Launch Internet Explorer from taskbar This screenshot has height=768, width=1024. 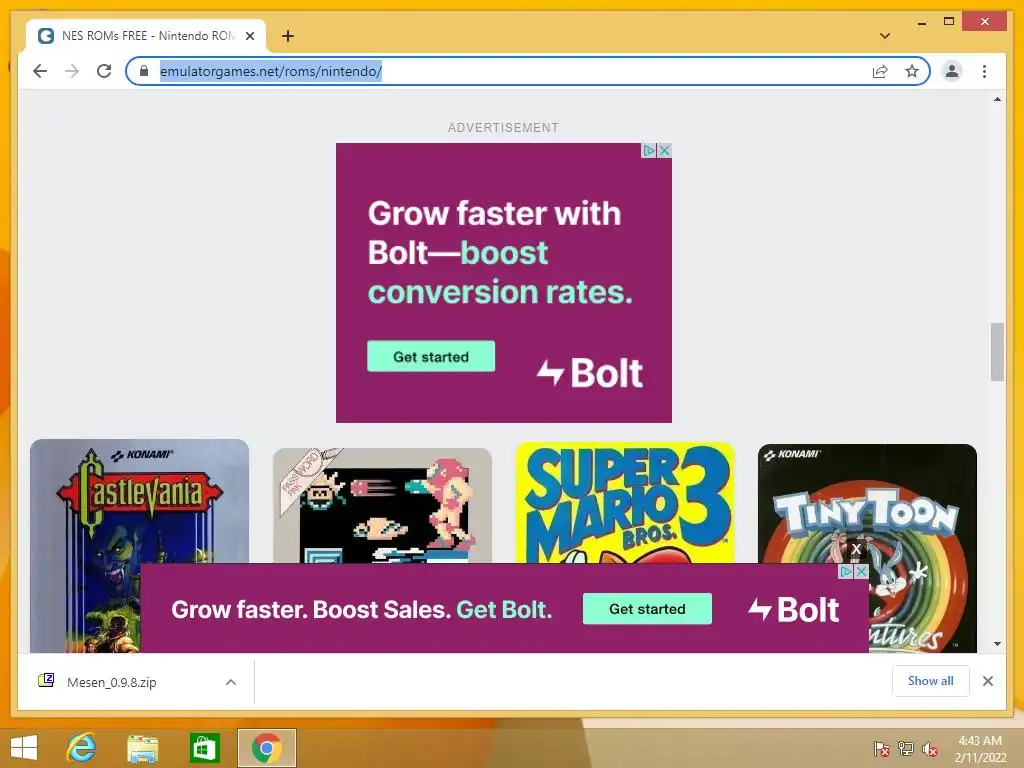coord(82,748)
